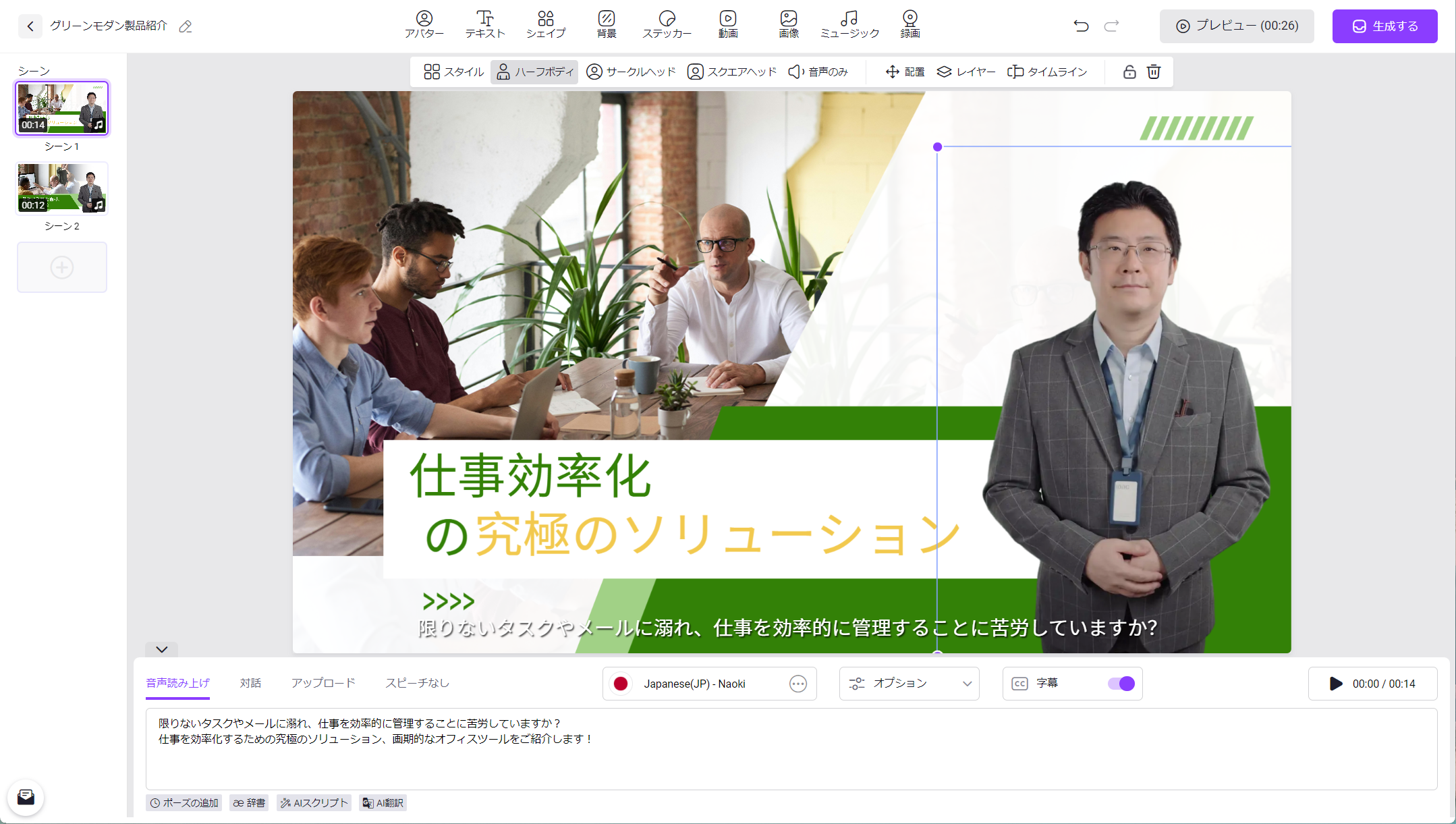Click the 生成する button
This screenshot has width=1456, height=824.
(1384, 26)
